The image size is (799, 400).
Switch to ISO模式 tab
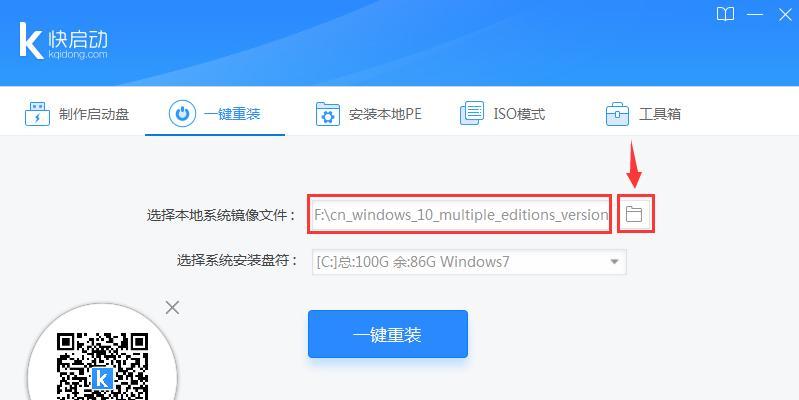tap(502, 113)
